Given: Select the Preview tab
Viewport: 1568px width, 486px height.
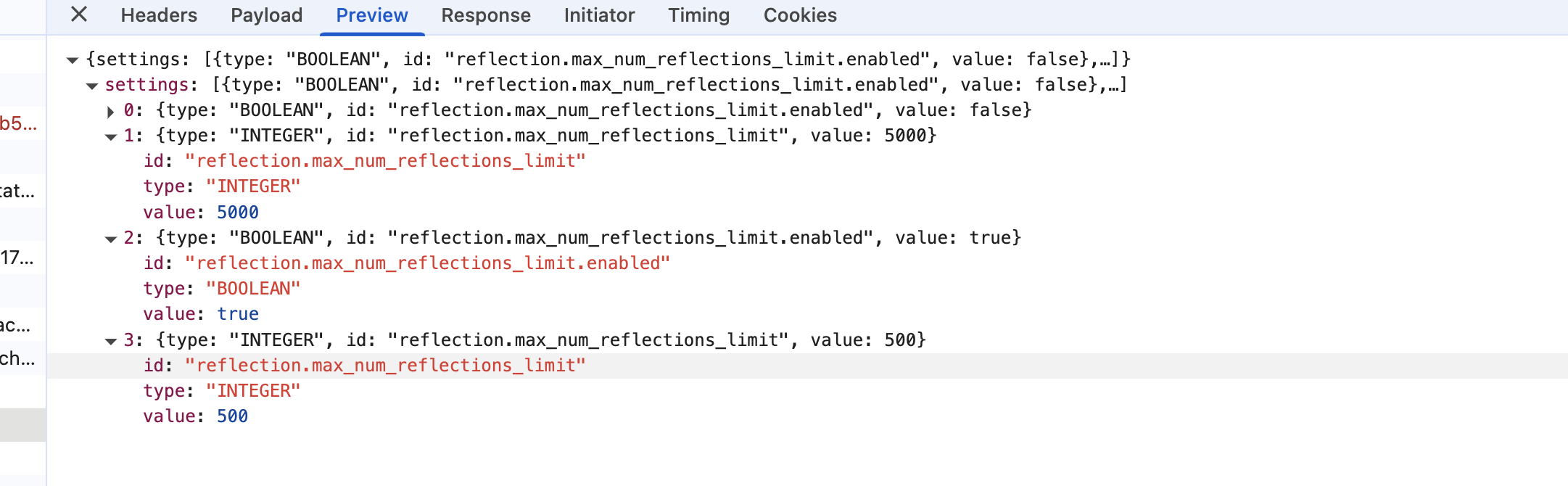Looking at the screenshot, I should click(x=372, y=15).
